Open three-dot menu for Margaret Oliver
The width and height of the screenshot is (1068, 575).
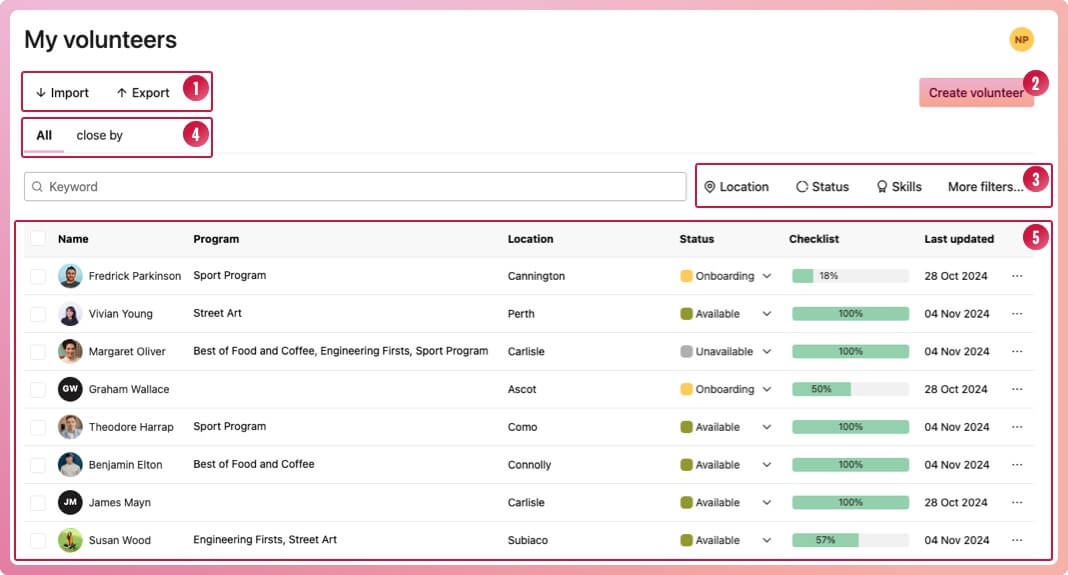[1017, 352]
